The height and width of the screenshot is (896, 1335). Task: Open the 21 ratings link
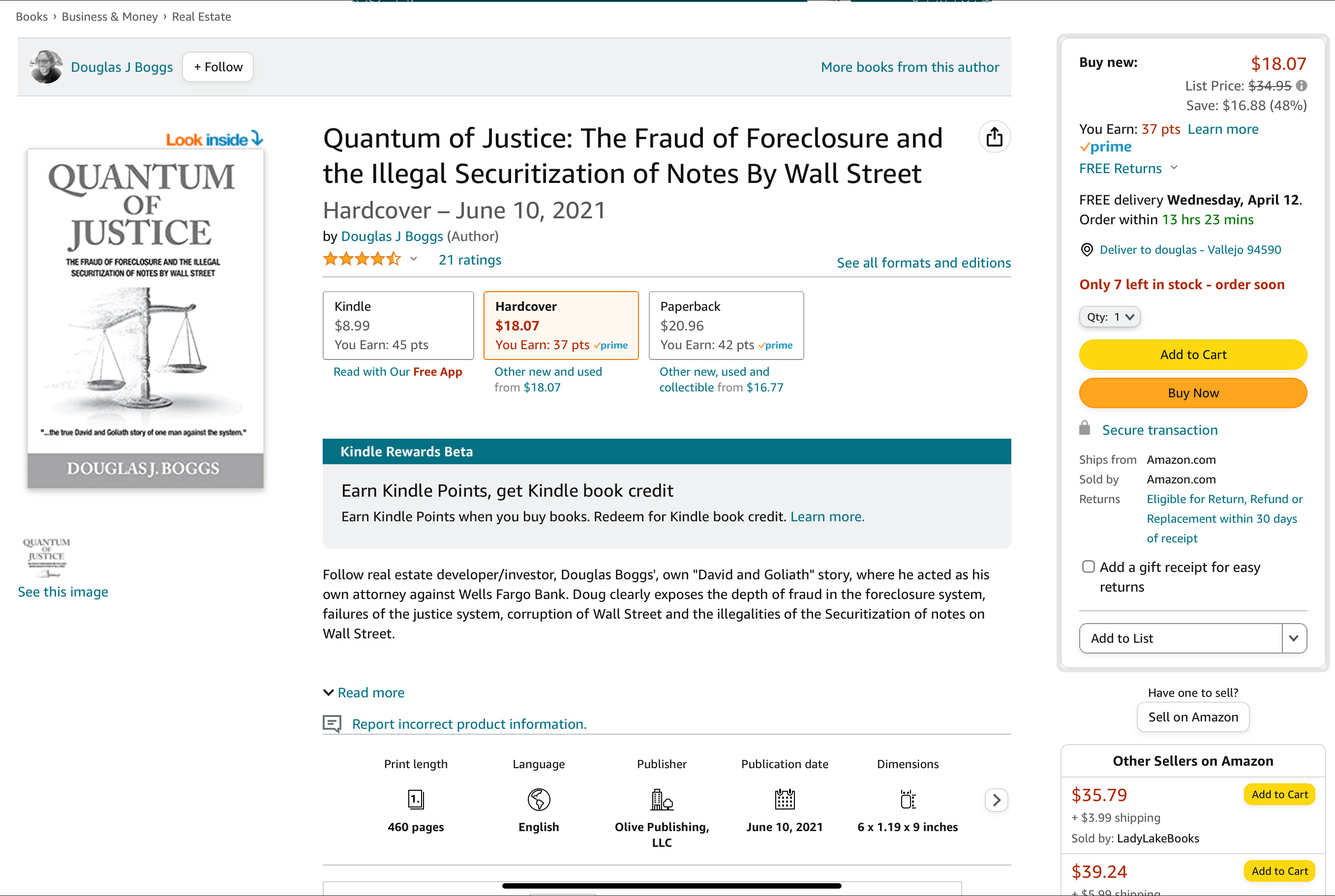470,260
